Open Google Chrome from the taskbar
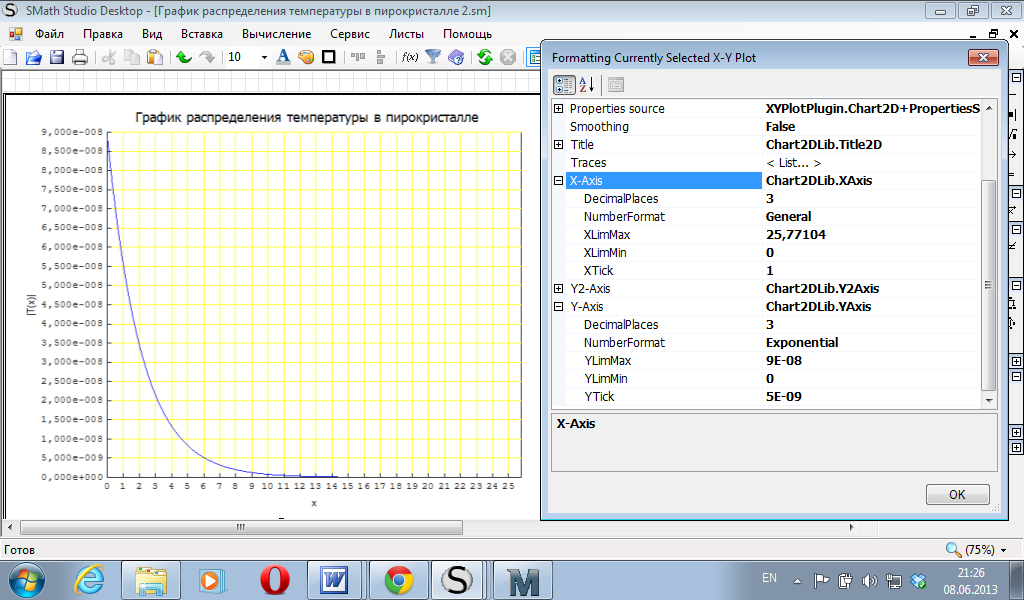This screenshot has height=600, width=1024. (398, 579)
